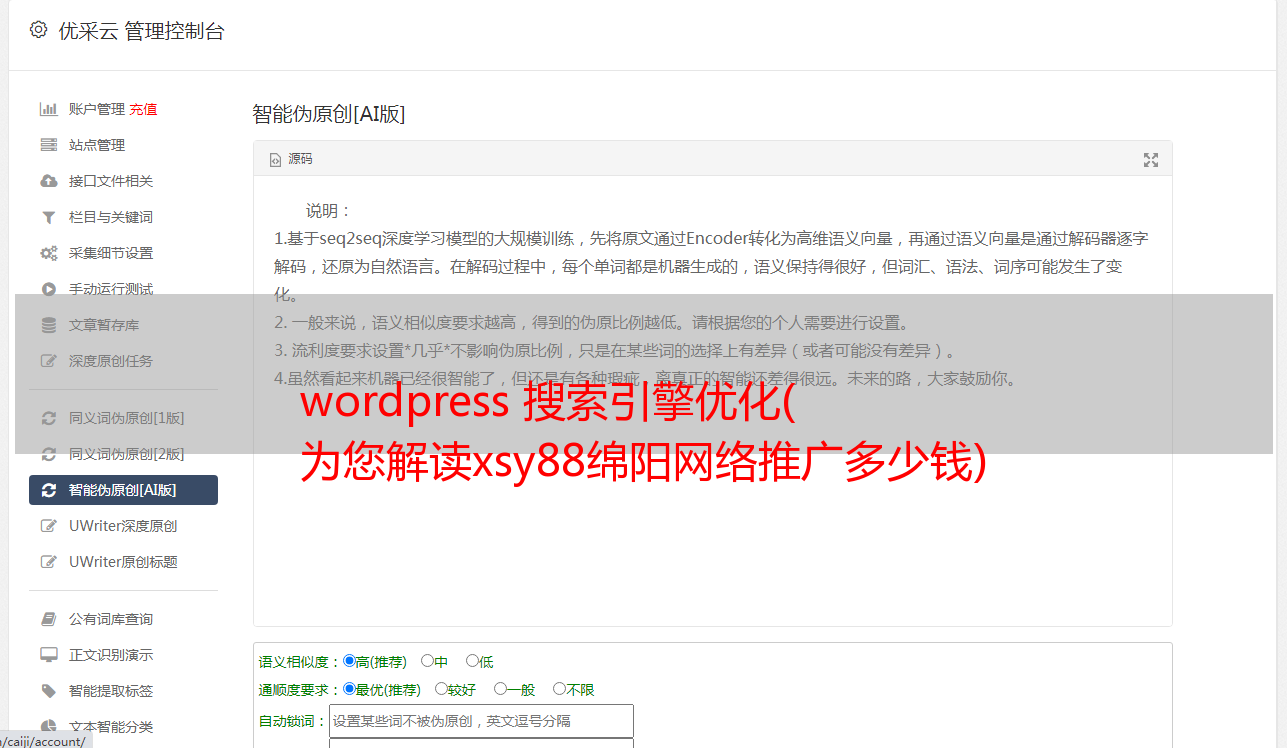
Task: Click the red 充值 recharge link
Action: click(143, 109)
